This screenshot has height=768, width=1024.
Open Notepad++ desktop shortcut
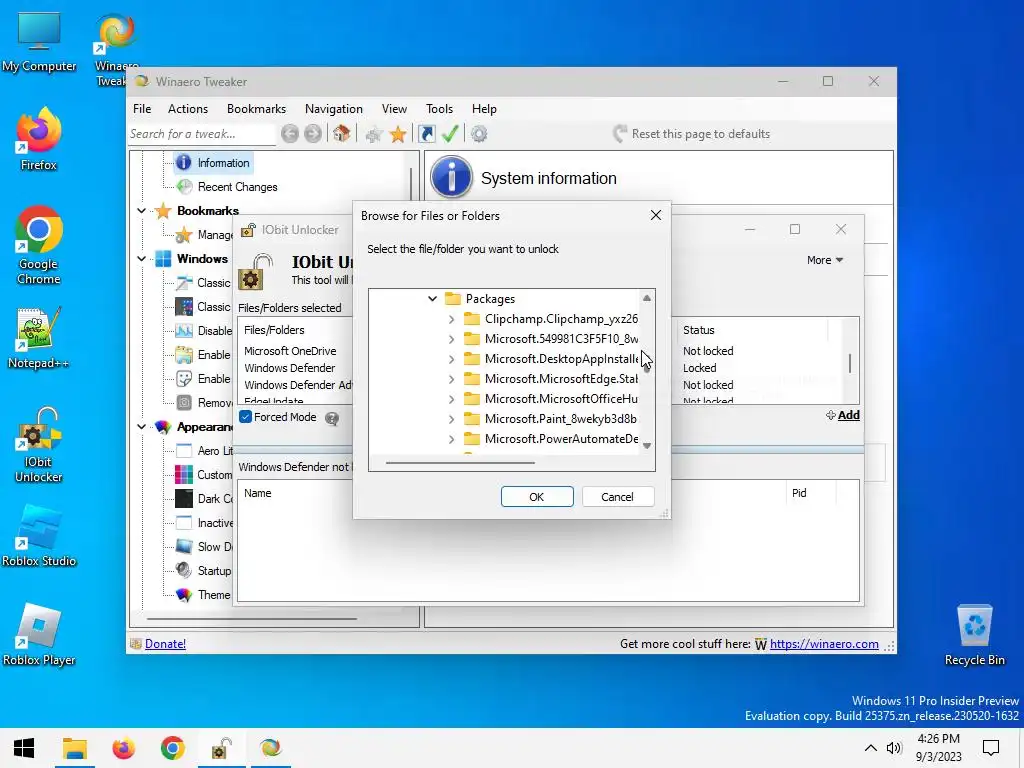click(39, 338)
